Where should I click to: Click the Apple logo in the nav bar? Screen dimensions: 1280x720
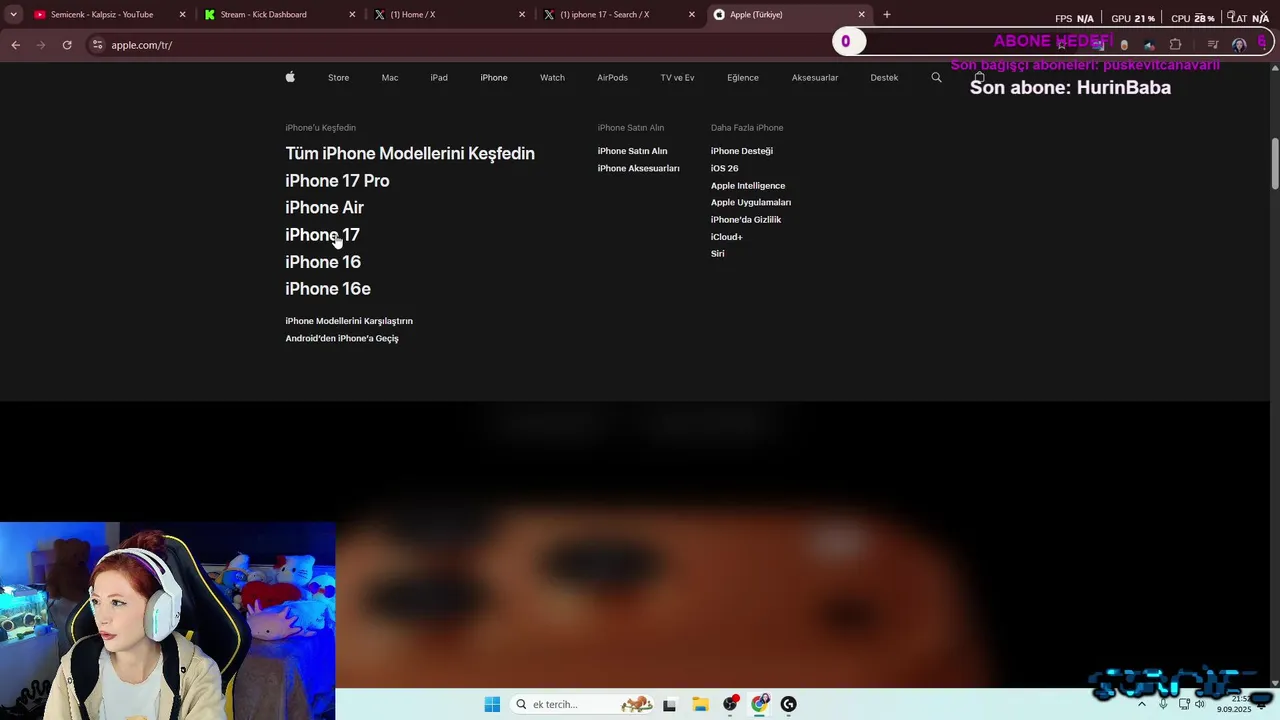click(290, 77)
